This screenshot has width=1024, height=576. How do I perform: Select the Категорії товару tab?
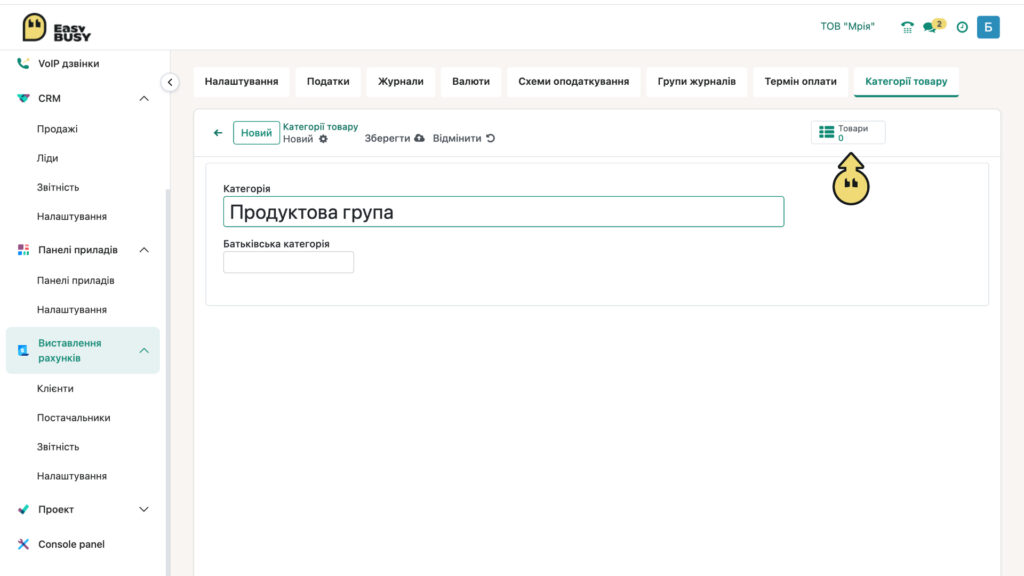[x=906, y=82]
